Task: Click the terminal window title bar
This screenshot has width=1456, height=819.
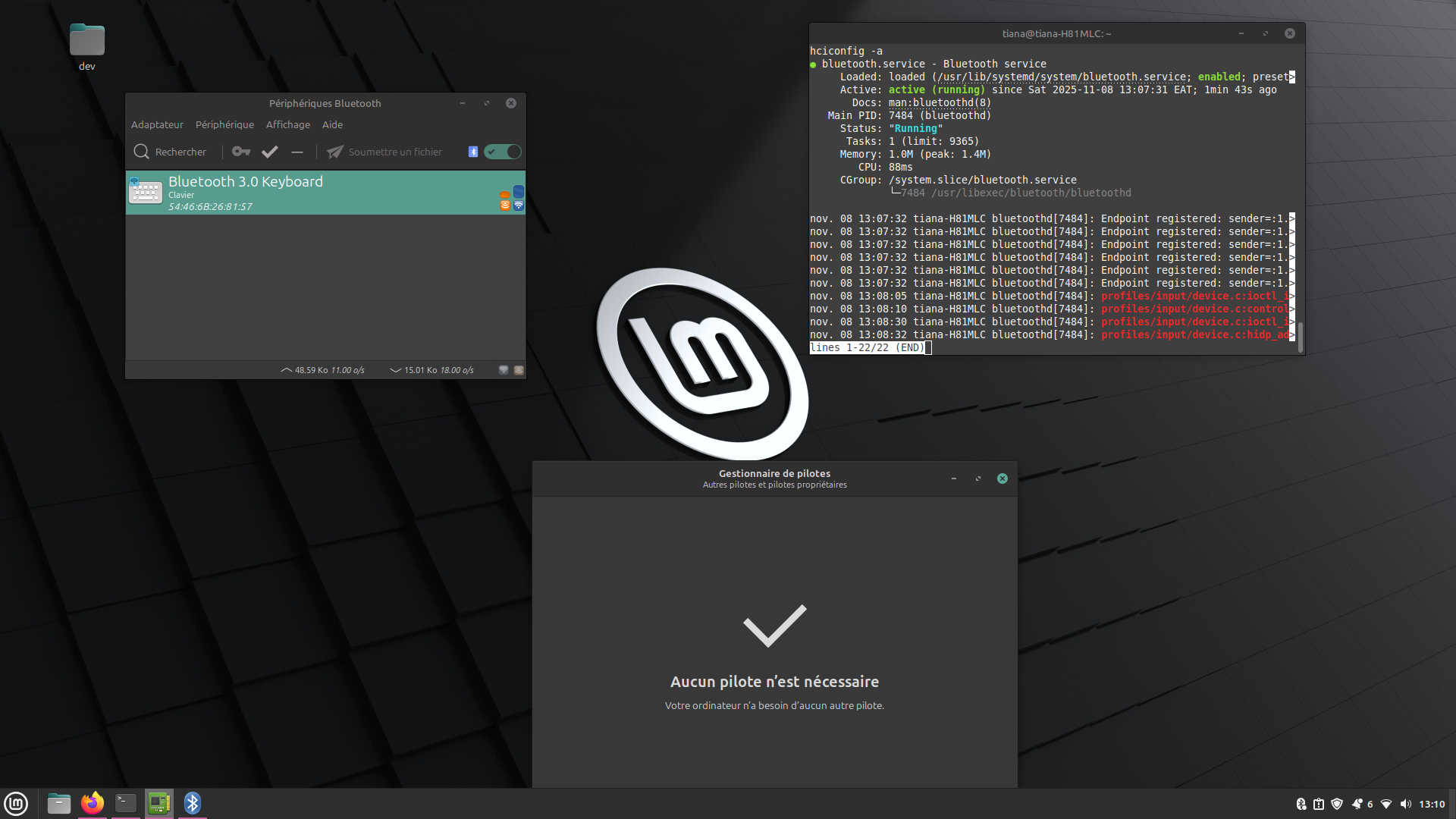Action: pos(1056,33)
